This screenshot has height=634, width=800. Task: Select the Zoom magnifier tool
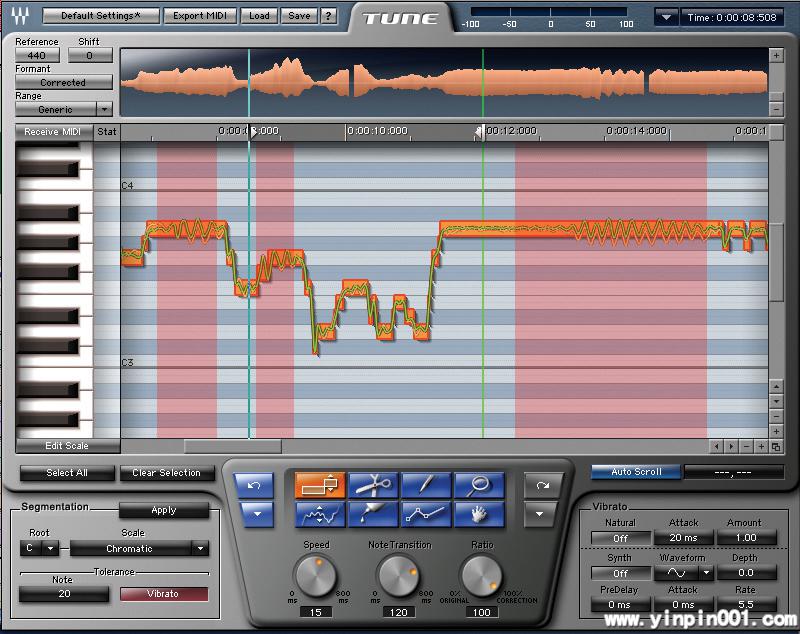click(x=479, y=485)
